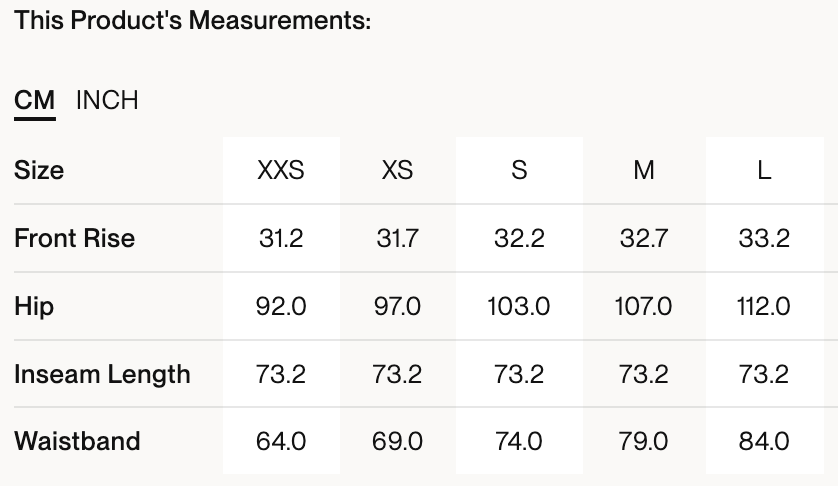Screen dimensions: 838x486
Task: Select the M size column header
Action: (644, 170)
